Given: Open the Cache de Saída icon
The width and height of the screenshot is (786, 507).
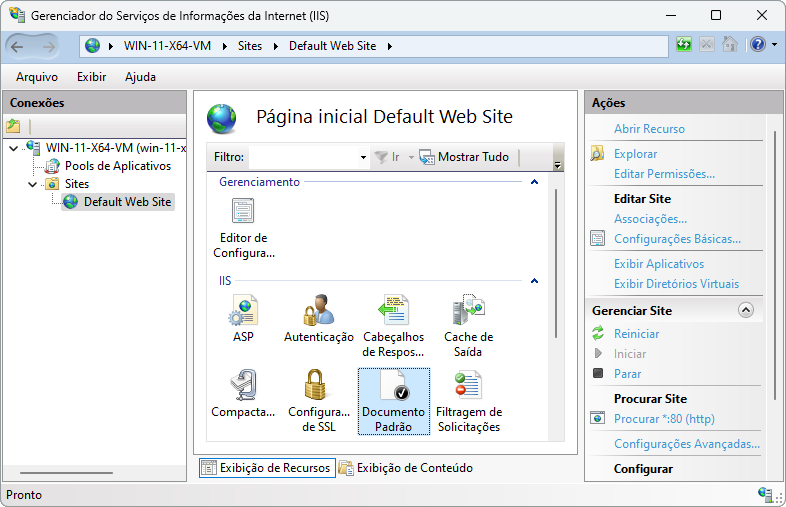Looking at the screenshot, I should point(468,312).
